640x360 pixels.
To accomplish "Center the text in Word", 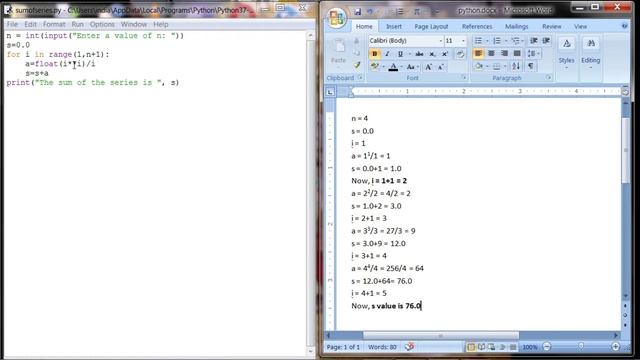I will (491, 53).
